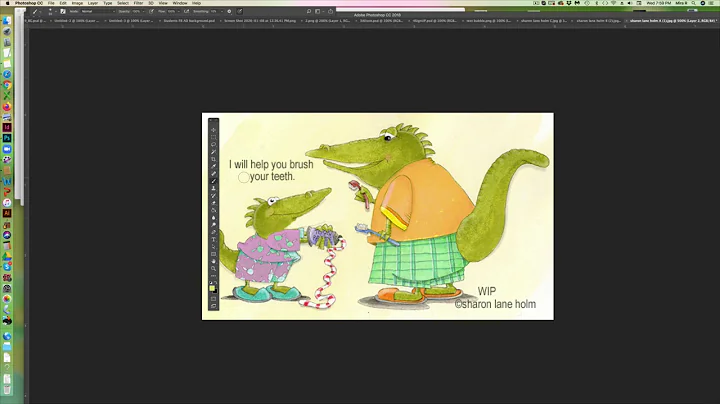Select the Eraser tool
Image resolution: width=720 pixels, height=404 pixels.
(x=214, y=202)
